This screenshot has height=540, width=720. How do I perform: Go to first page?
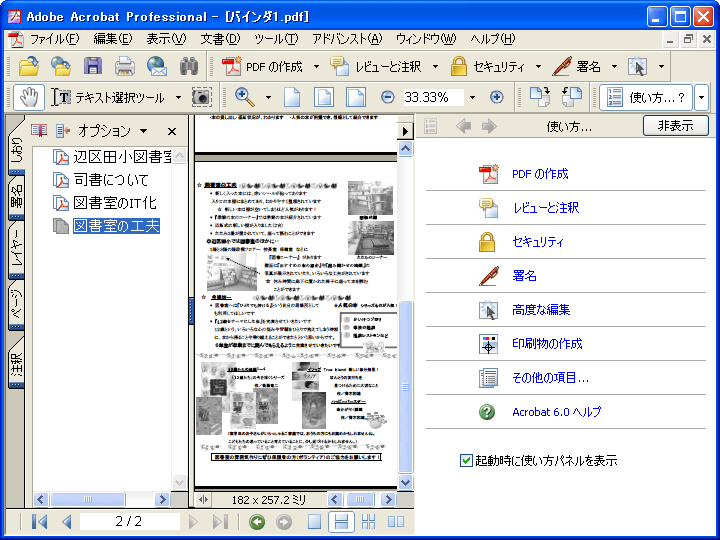tap(39, 522)
